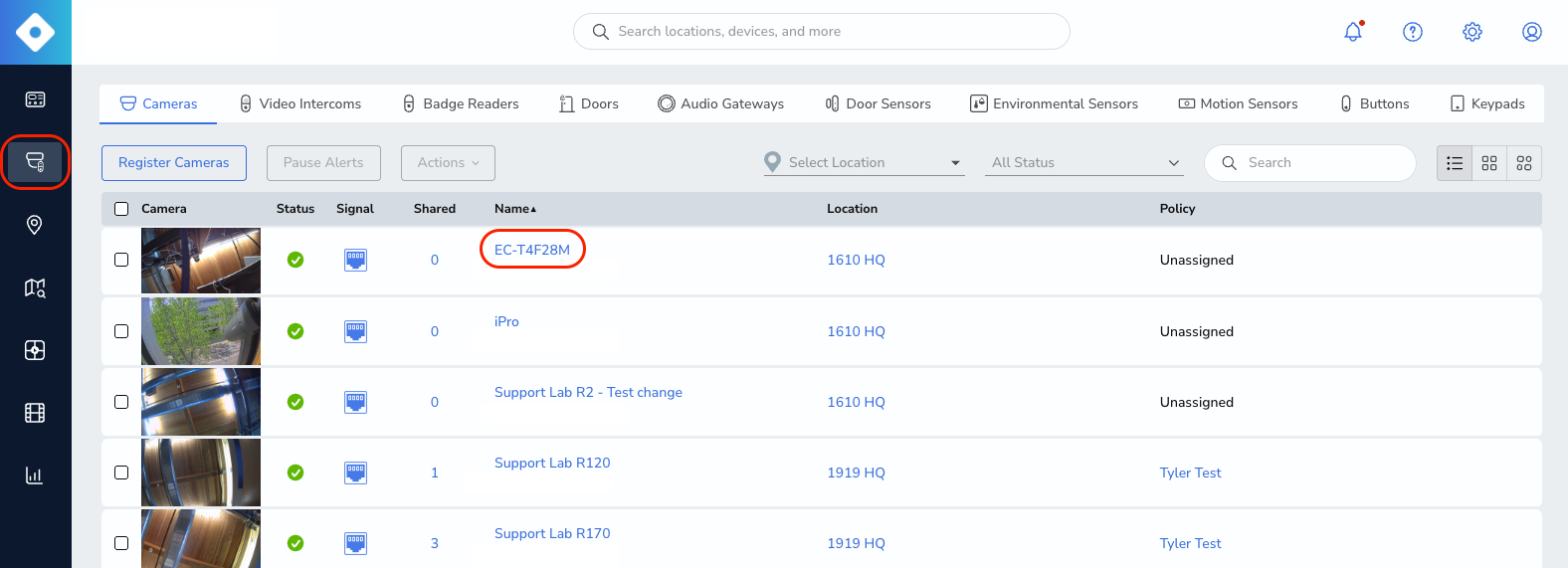Open the command dashboard sidebar icon
Viewport: 1568px width, 568px height.
coord(35,99)
